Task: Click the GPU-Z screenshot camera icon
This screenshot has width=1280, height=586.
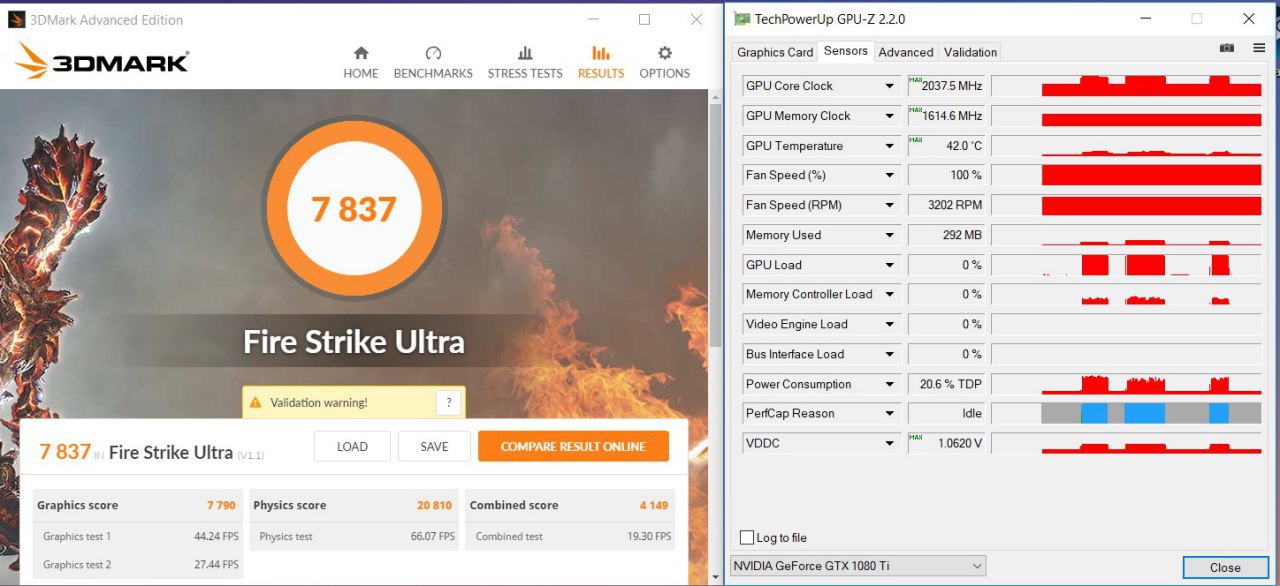Action: (x=1227, y=48)
